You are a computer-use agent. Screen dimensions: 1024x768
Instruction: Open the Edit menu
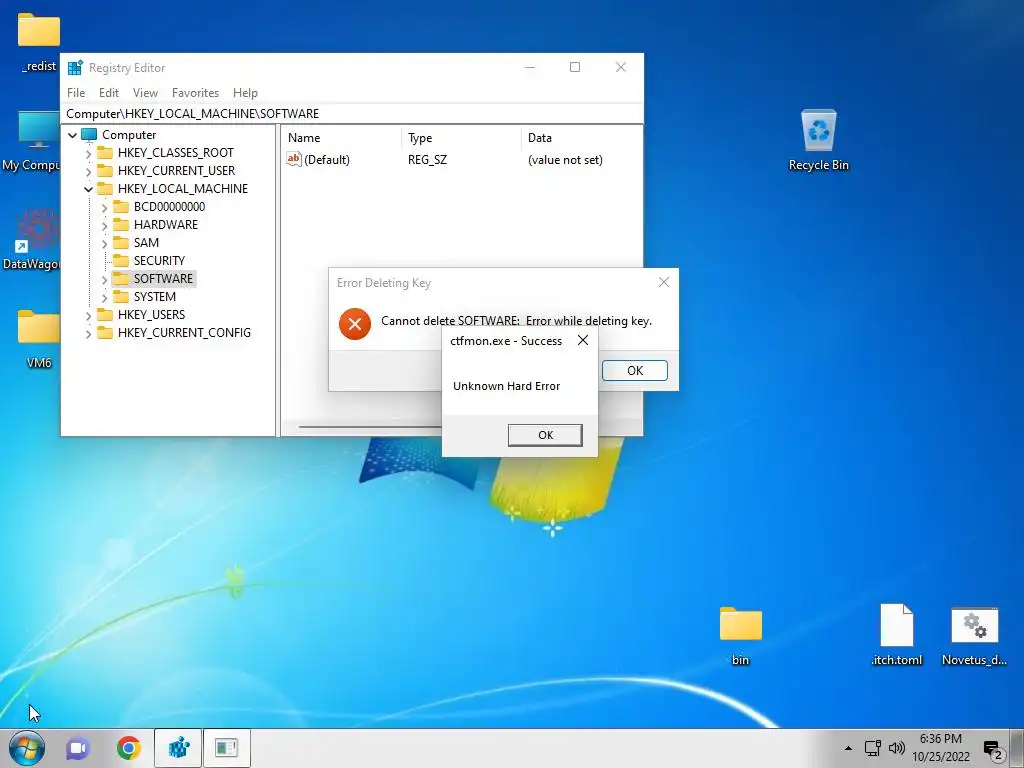tap(108, 93)
